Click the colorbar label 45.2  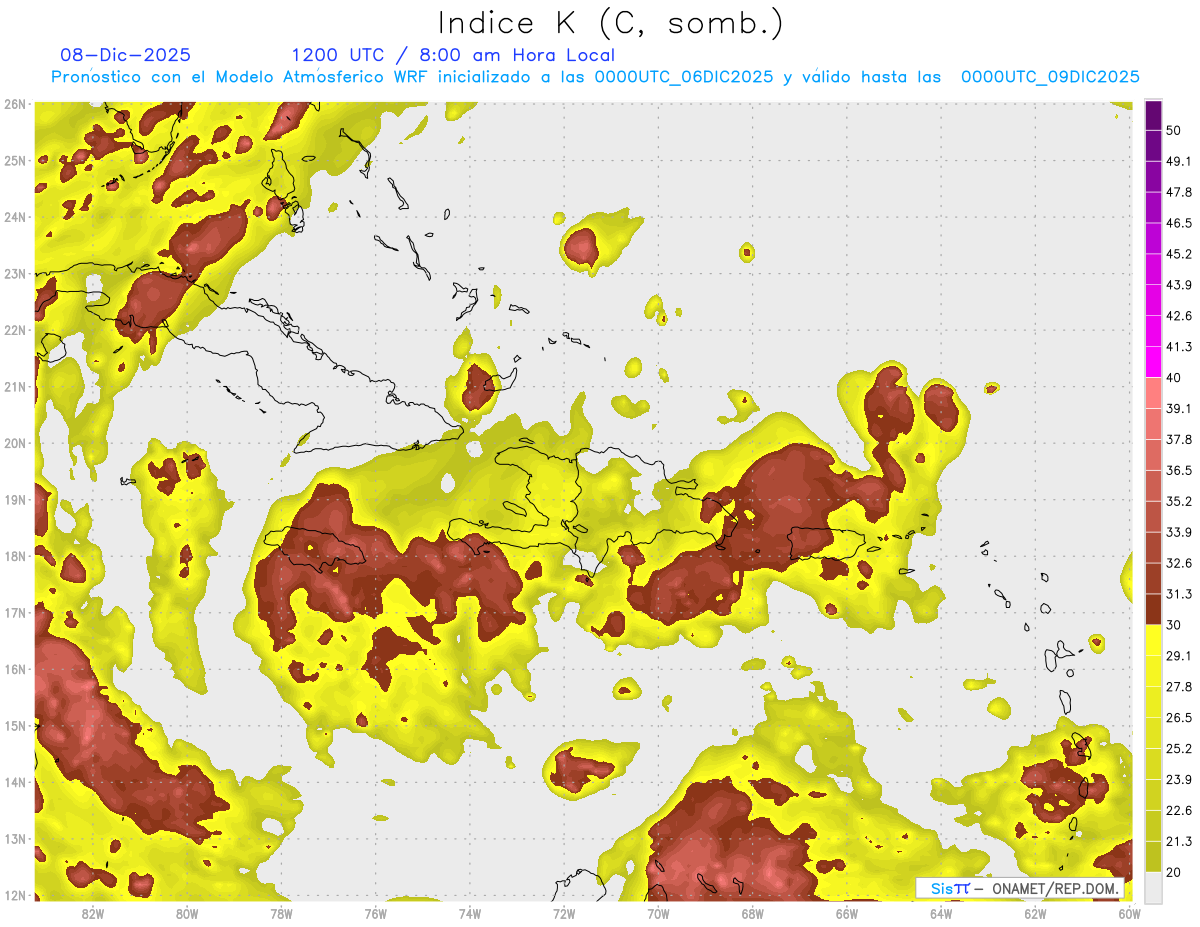click(x=1179, y=254)
